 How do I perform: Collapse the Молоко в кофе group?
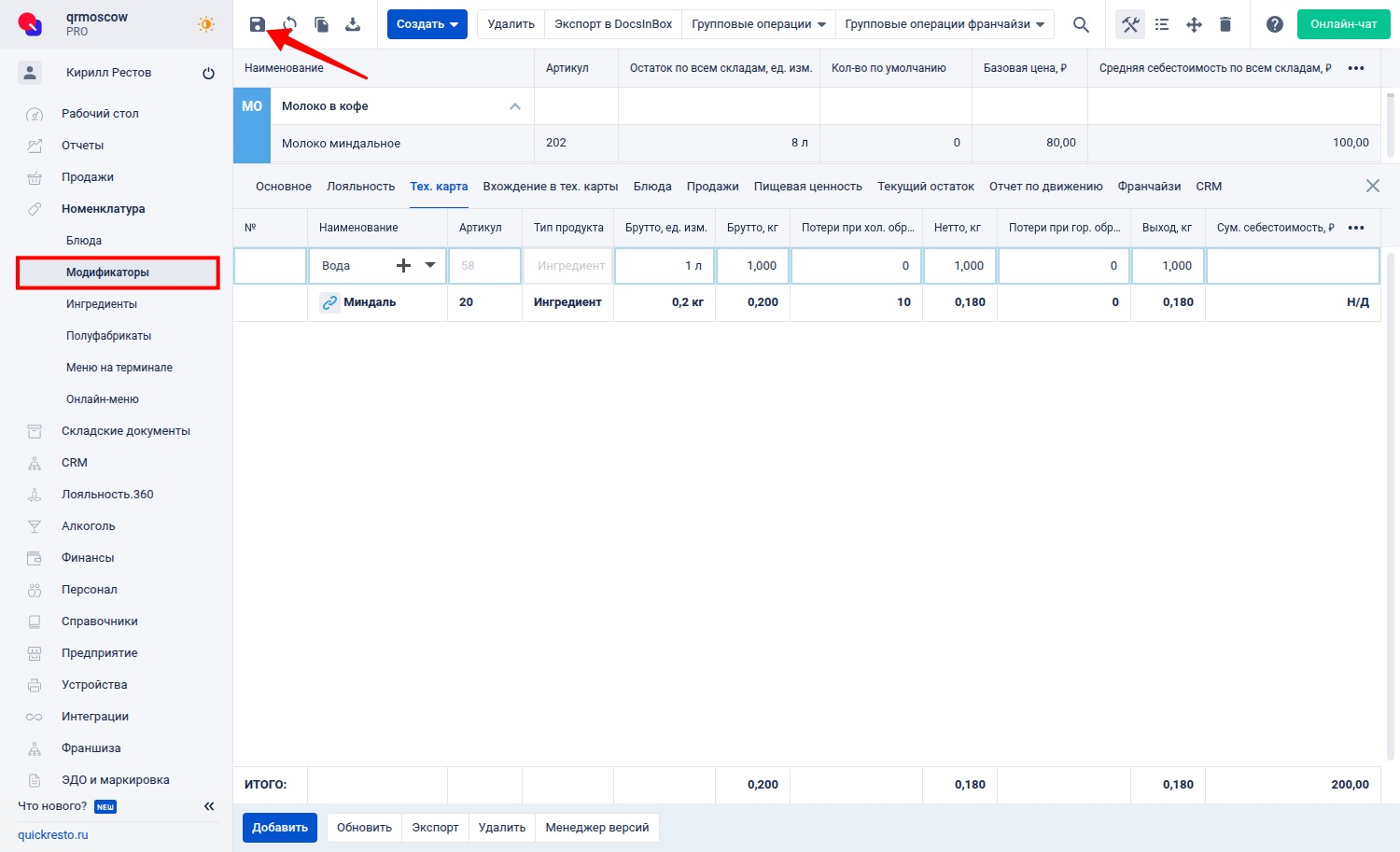(x=514, y=106)
